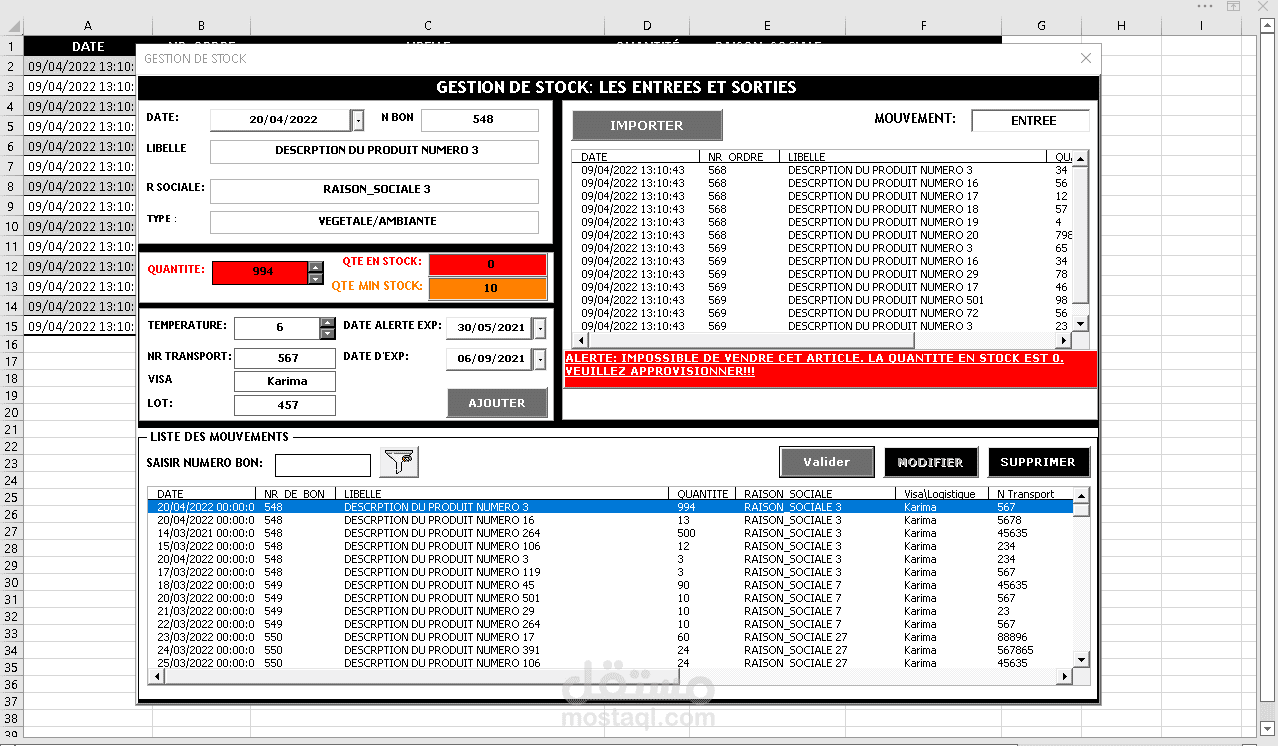Image resolution: width=1278 pixels, height=746 pixels.
Task: Click the NR TRANSPORT field
Action: click(285, 358)
